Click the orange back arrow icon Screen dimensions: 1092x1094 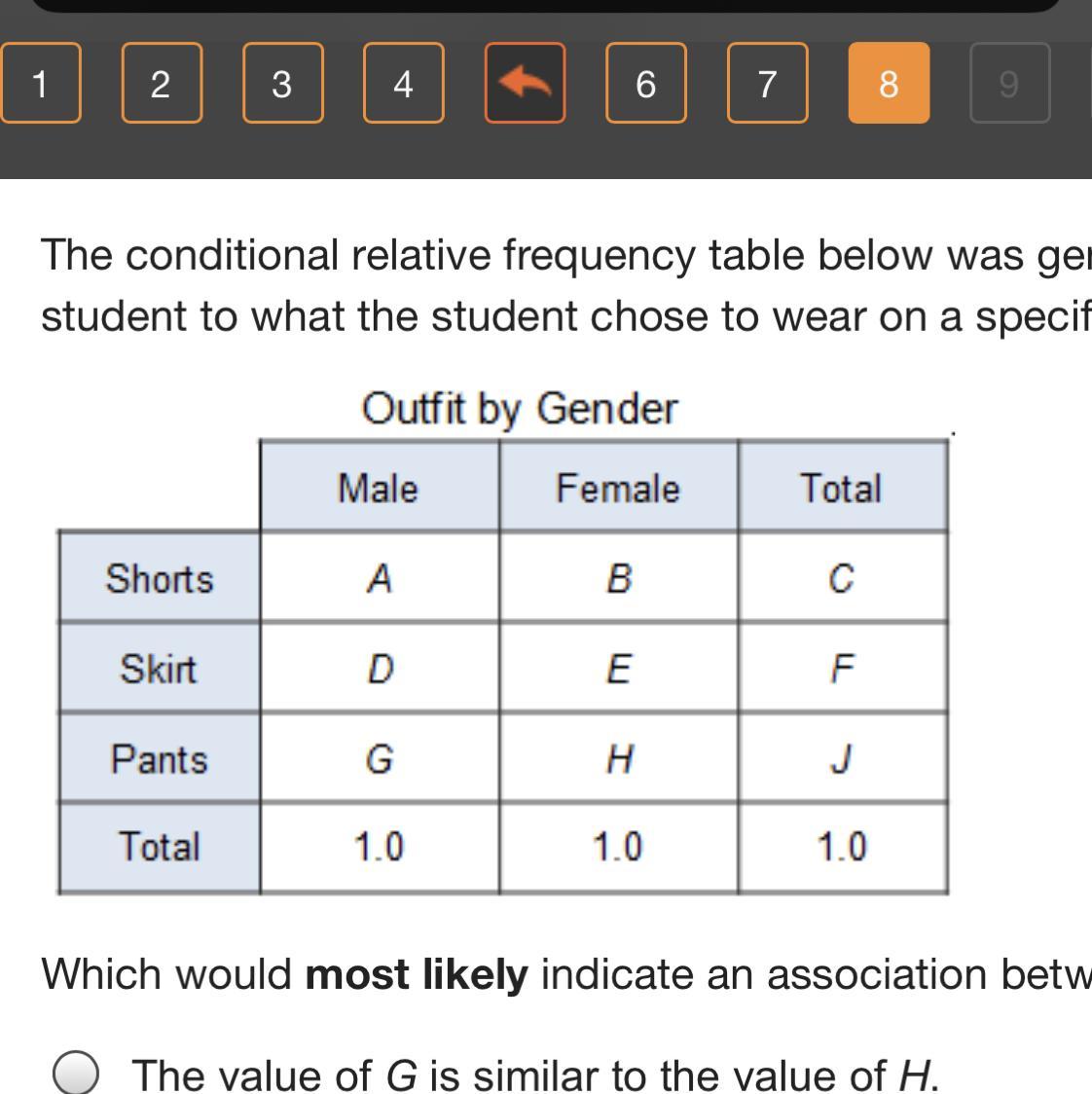click(x=525, y=84)
